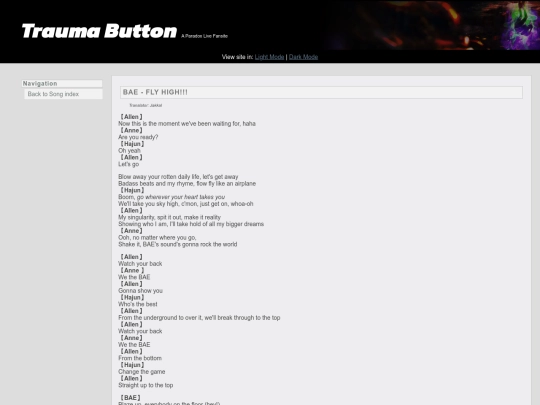Click lyric 'Badass beats and my rhyme'

[x=187, y=184]
